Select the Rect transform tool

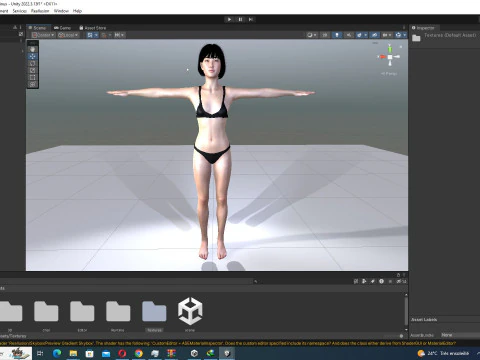pyautogui.click(x=33, y=77)
